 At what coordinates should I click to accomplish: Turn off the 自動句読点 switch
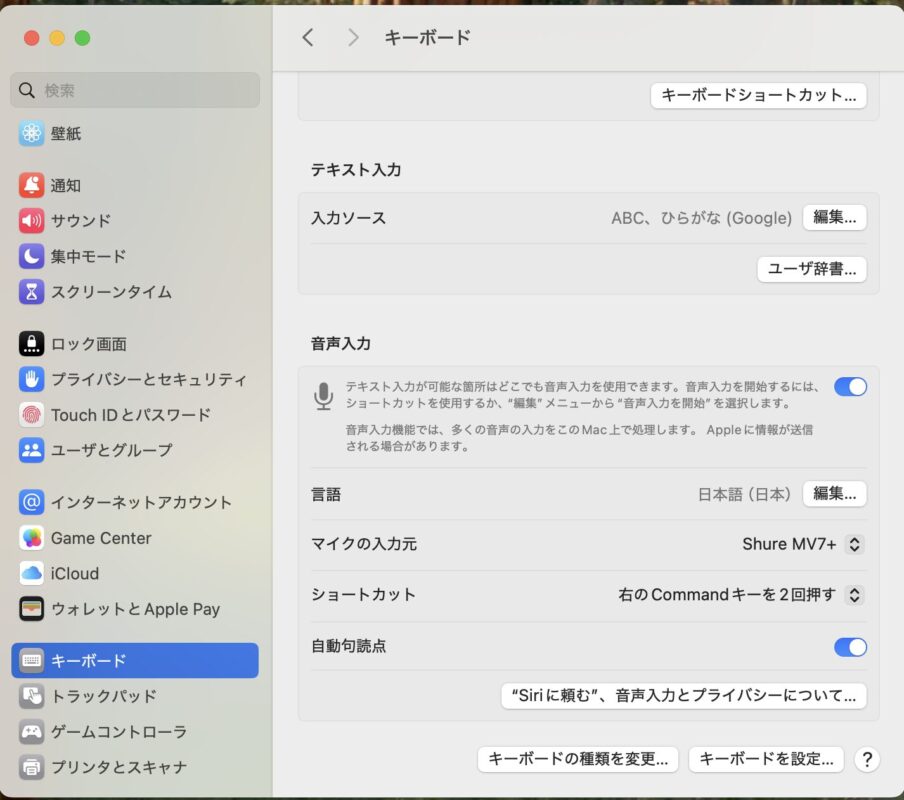850,647
